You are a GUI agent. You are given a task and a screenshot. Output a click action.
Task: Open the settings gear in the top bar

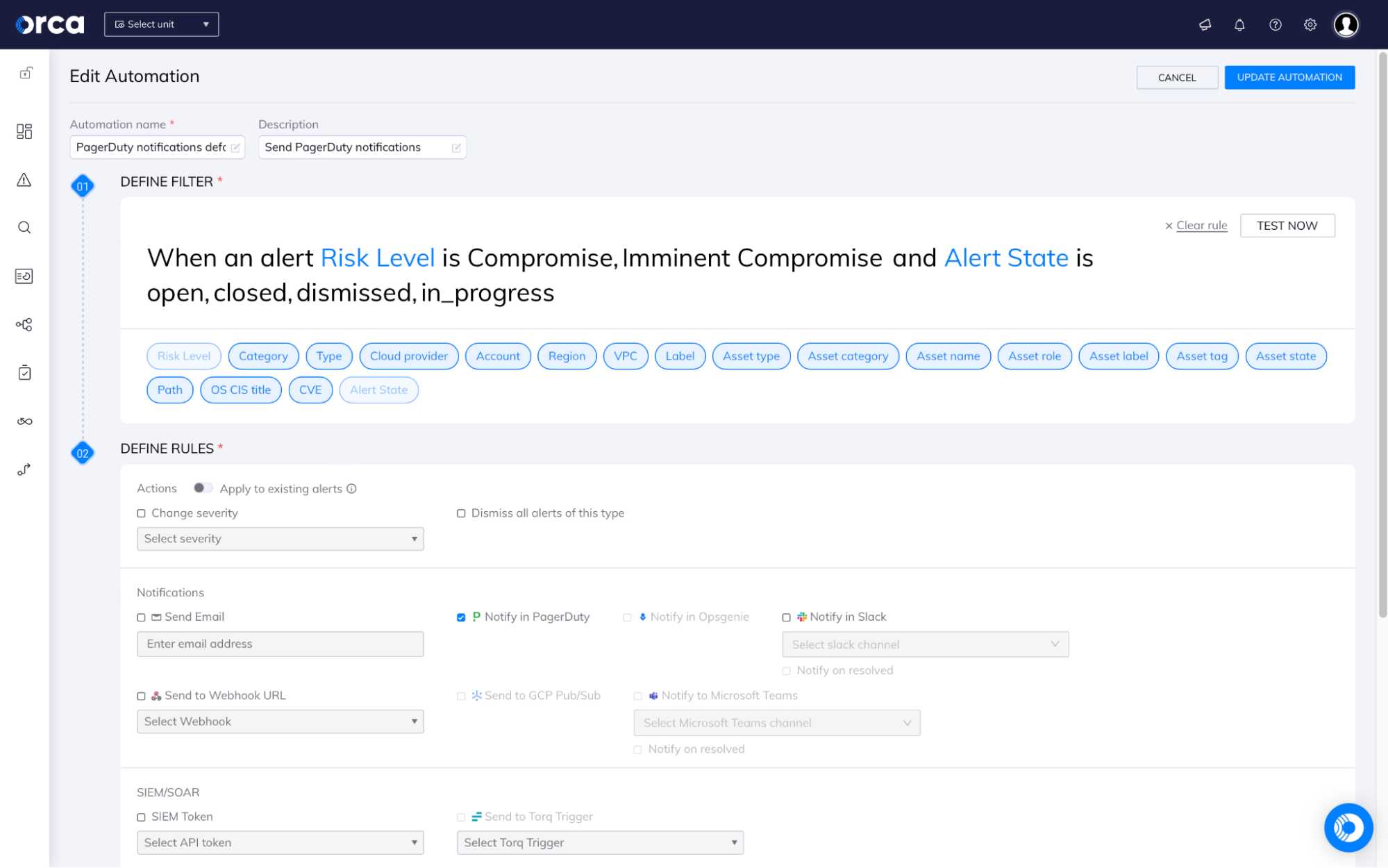(1310, 24)
